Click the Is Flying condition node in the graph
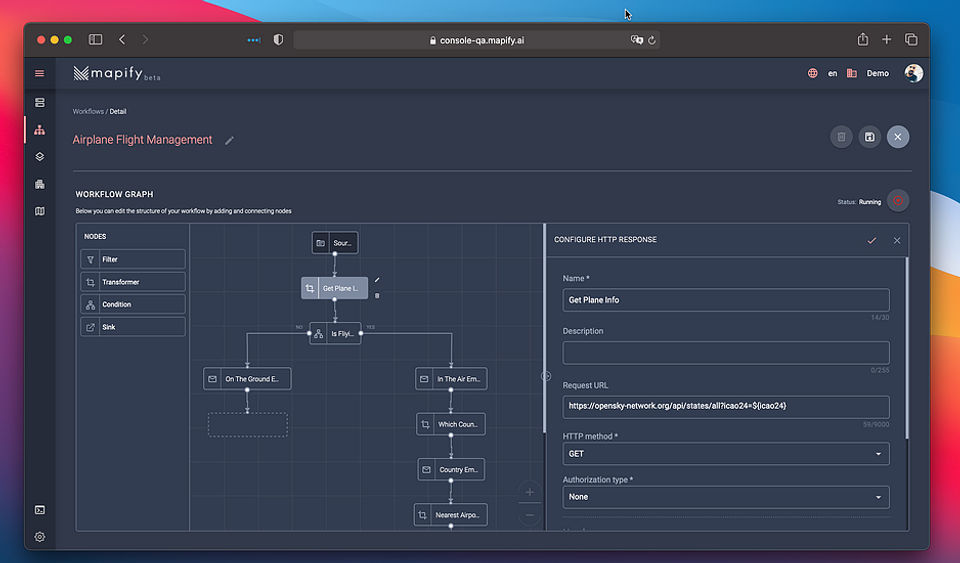This screenshot has width=960, height=563. pos(335,334)
